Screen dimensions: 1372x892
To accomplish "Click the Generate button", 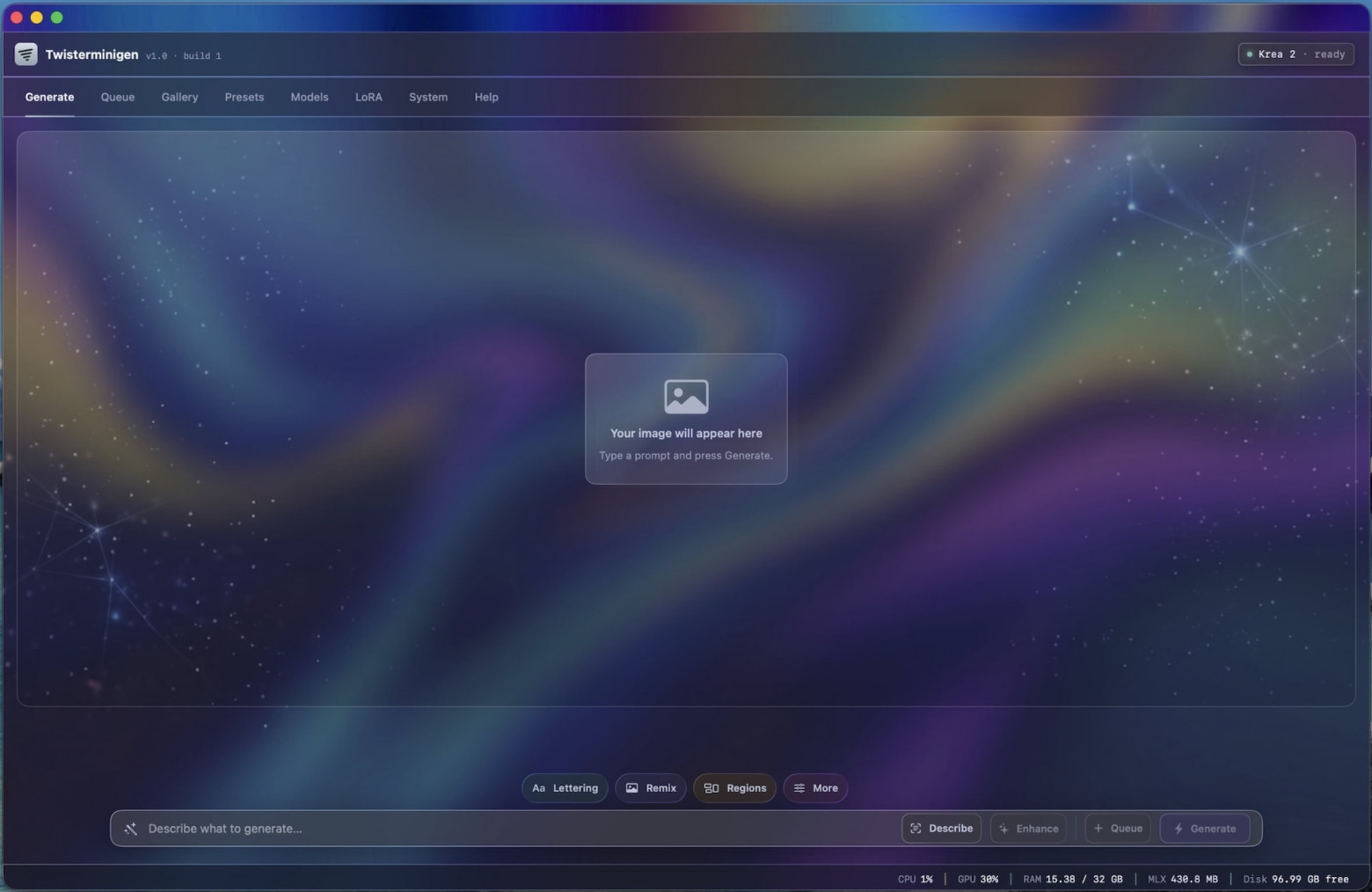I will (x=1205, y=829).
